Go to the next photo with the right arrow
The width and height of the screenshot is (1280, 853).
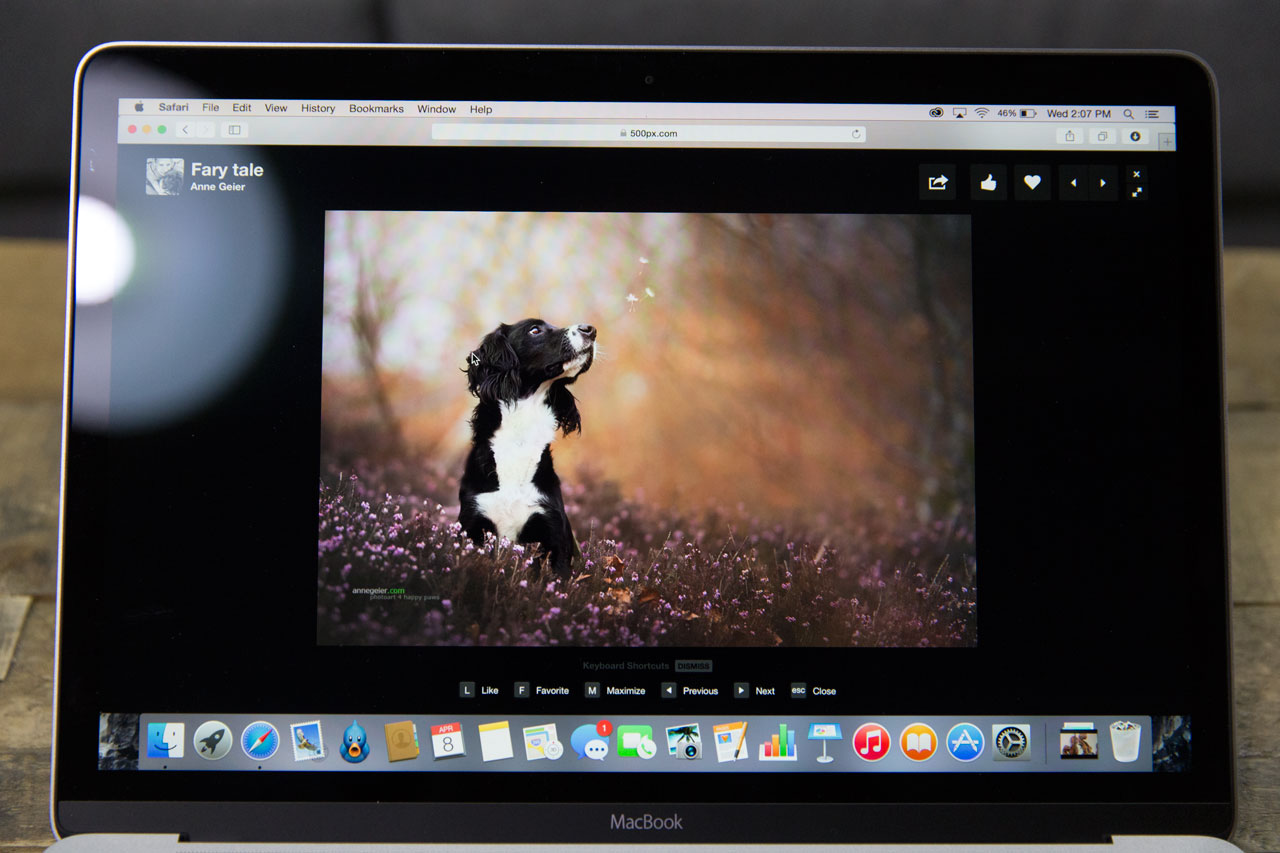[x=1103, y=183]
